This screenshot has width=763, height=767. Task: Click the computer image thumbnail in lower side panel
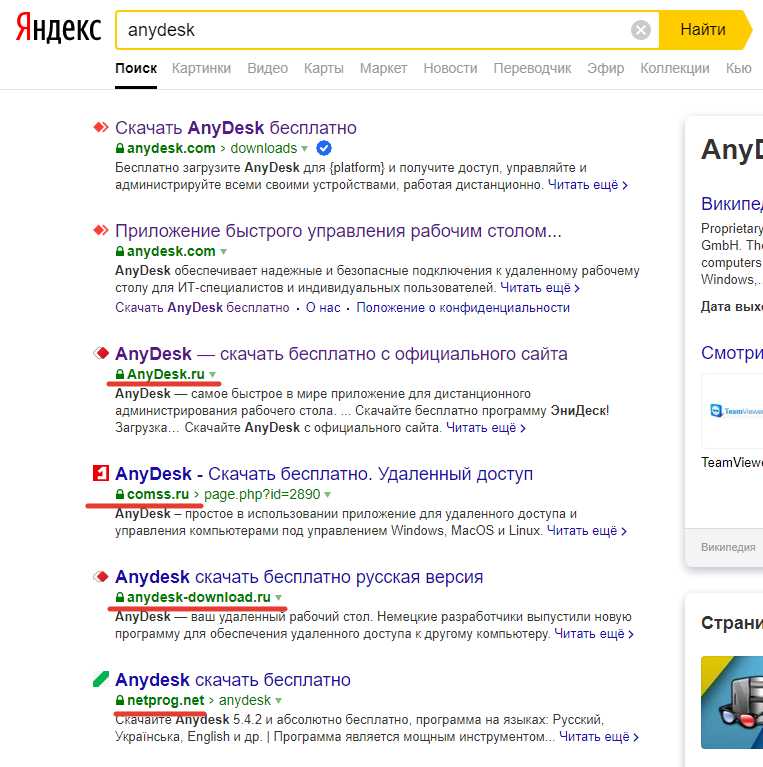click(732, 702)
